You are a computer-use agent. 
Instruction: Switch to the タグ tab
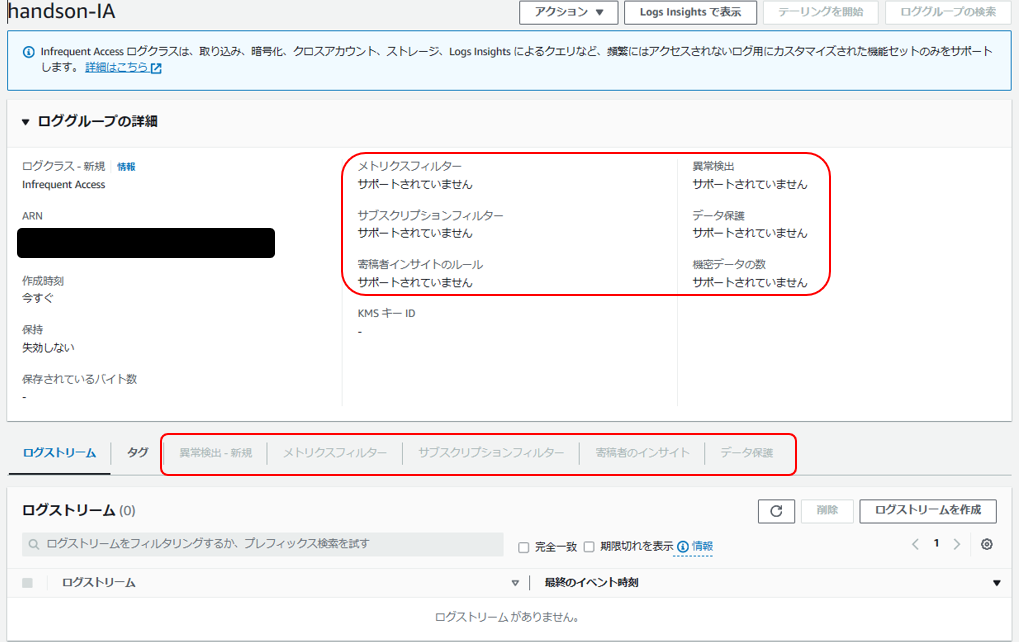tap(138, 452)
